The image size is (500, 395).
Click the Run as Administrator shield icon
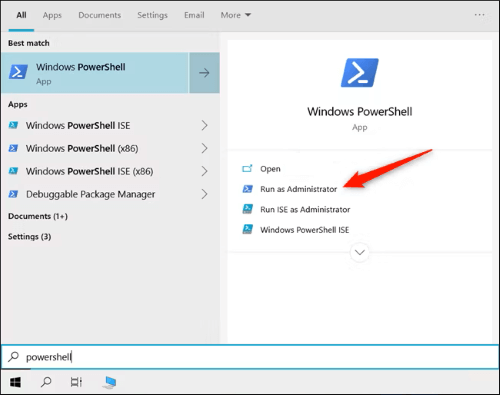click(x=247, y=189)
